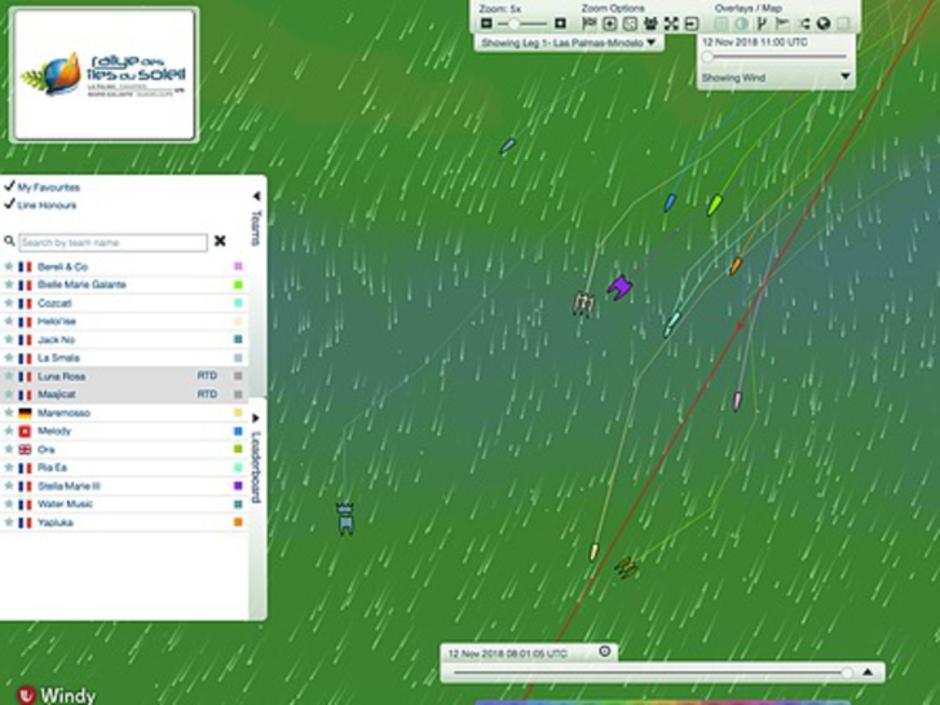940x705 pixels.
Task: Clear team search with the X icon
Action: 220,241
